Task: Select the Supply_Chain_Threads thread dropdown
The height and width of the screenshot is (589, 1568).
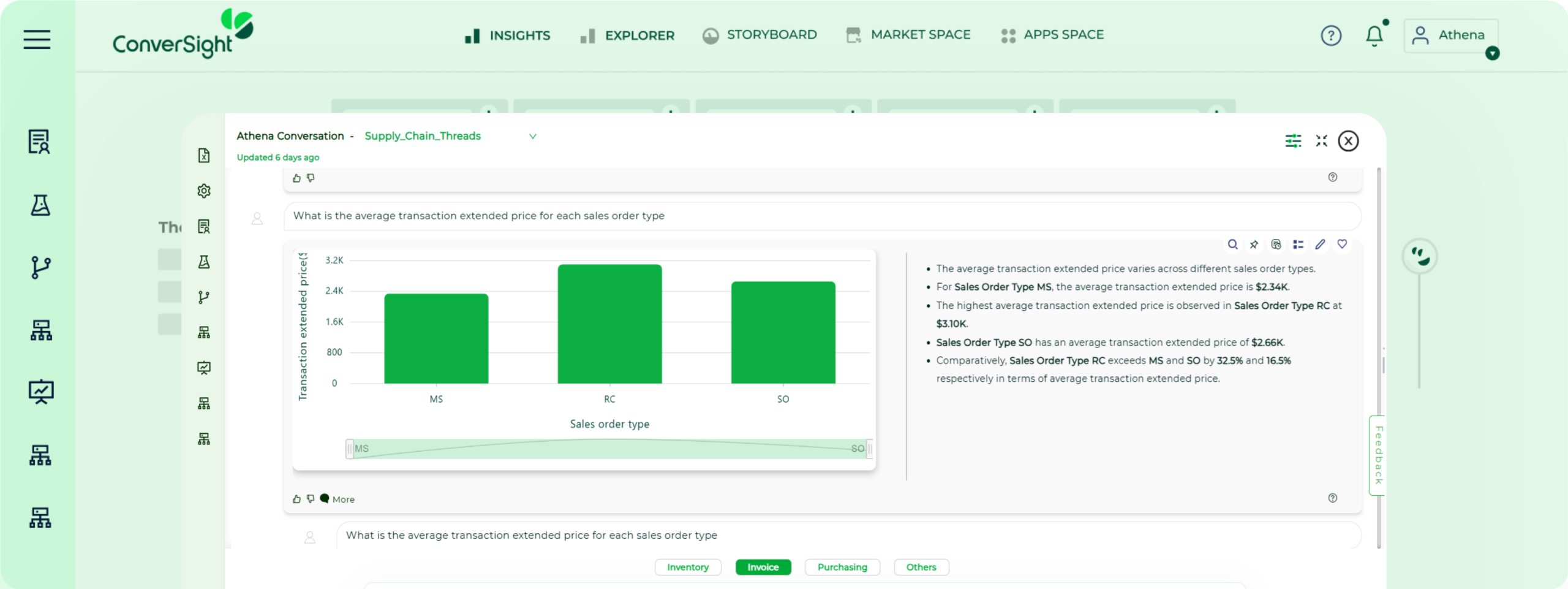Action: coord(450,136)
